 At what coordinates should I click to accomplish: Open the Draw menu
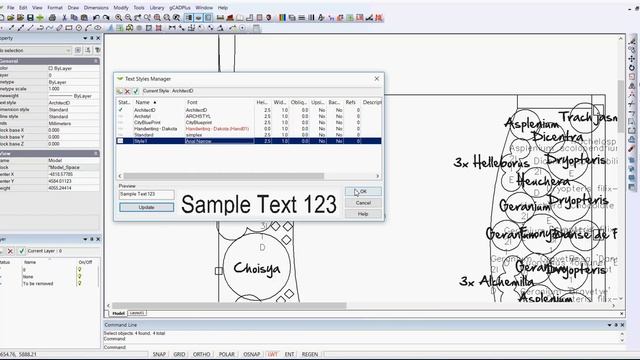coord(73,7)
